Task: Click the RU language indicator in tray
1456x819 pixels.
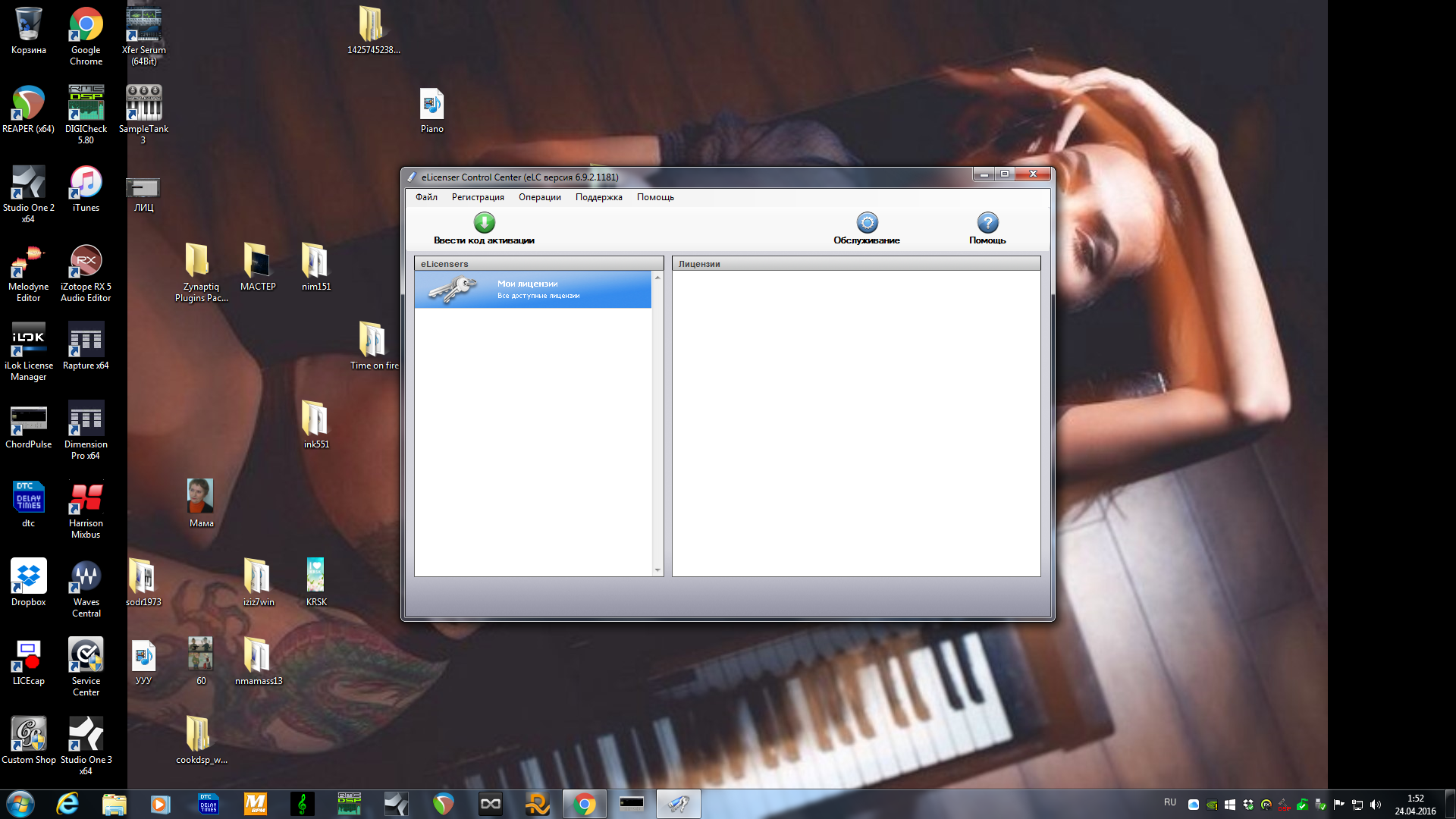Action: click(1169, 802)
